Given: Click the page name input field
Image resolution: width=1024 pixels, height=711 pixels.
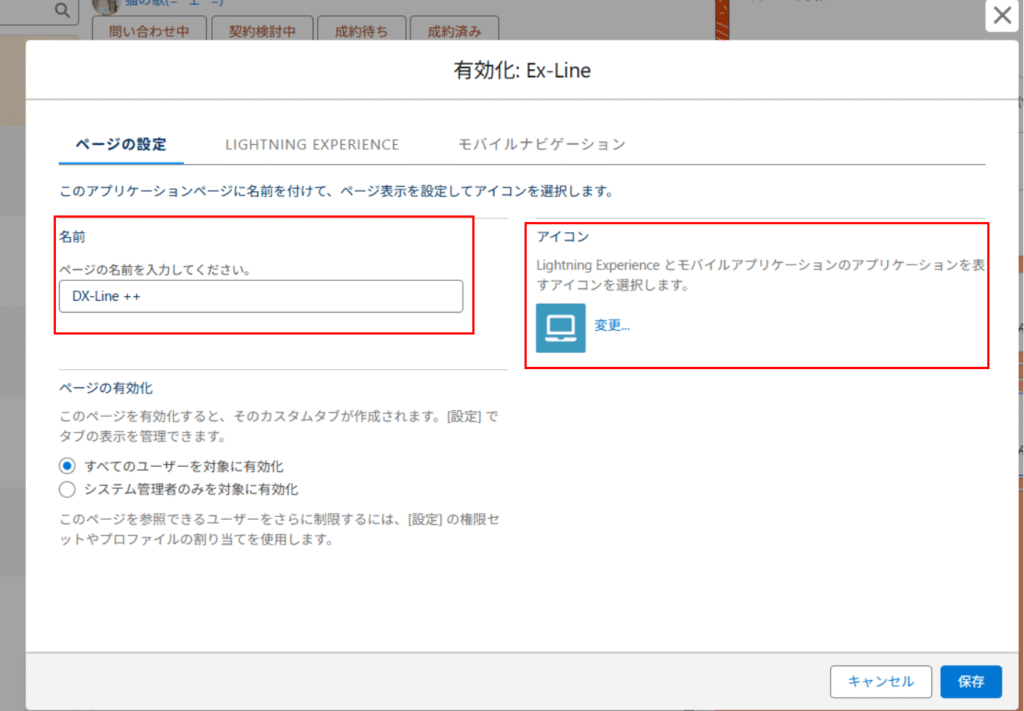Looking at the screenshot, I should (x=260, y=296).
